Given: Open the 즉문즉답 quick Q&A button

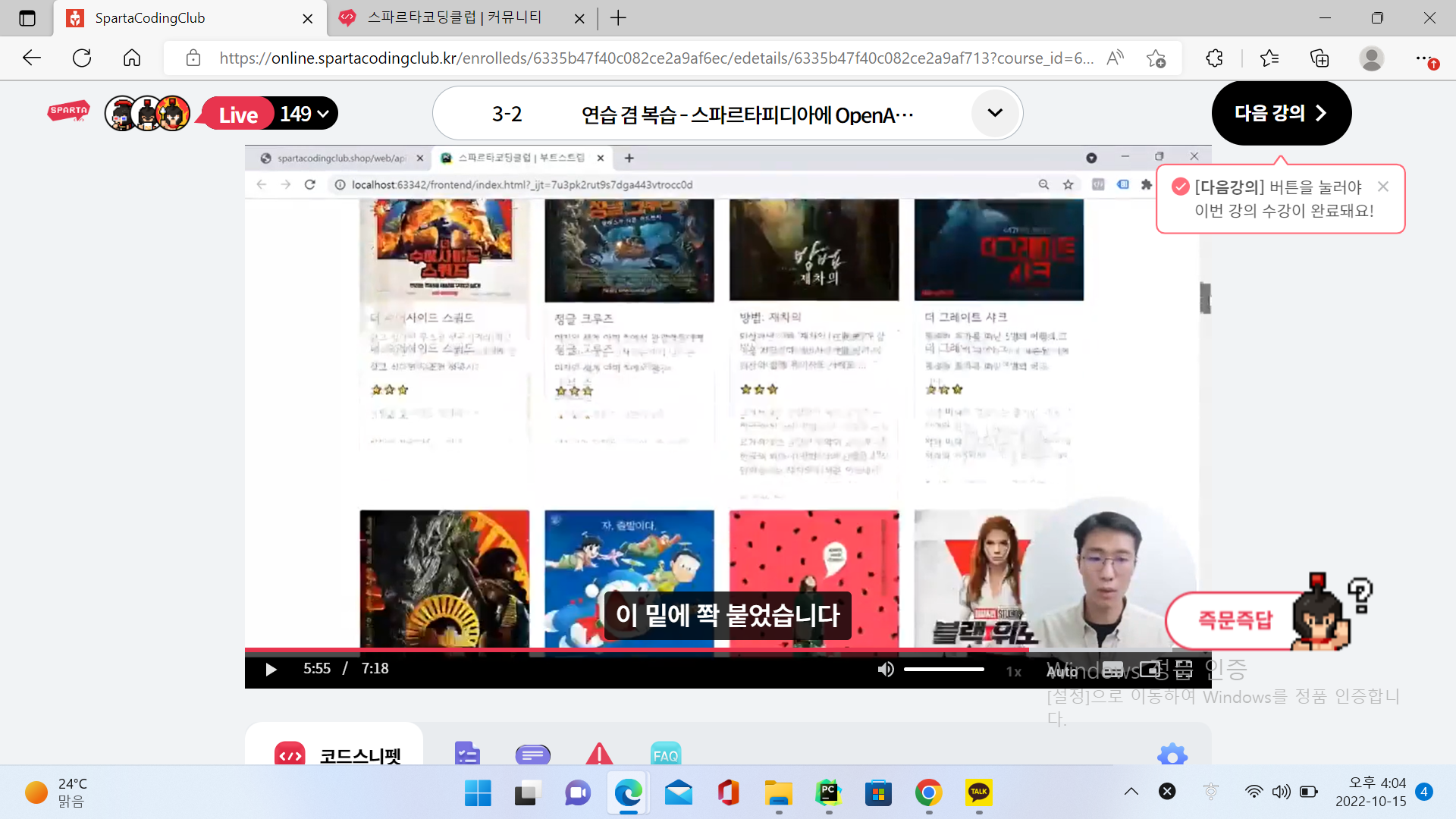Looking at the screenshot, I should 1235,620.
